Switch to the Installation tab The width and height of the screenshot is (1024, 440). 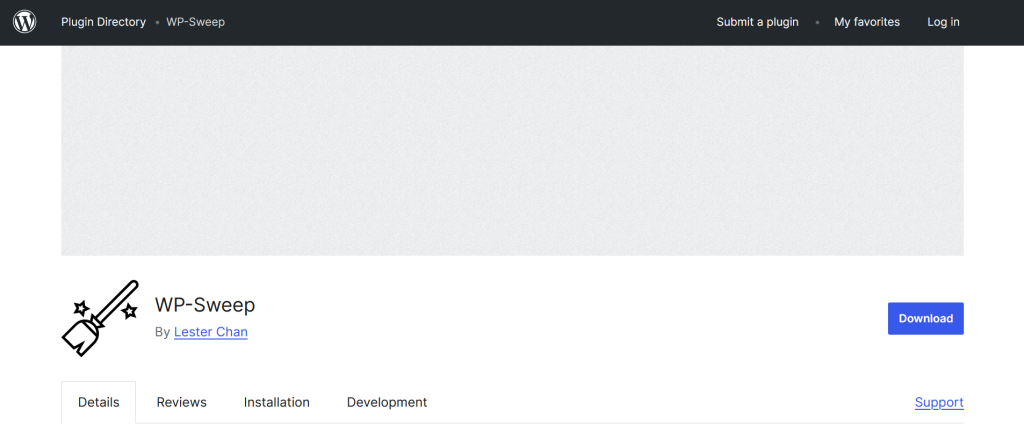click(x=276, y=402)
